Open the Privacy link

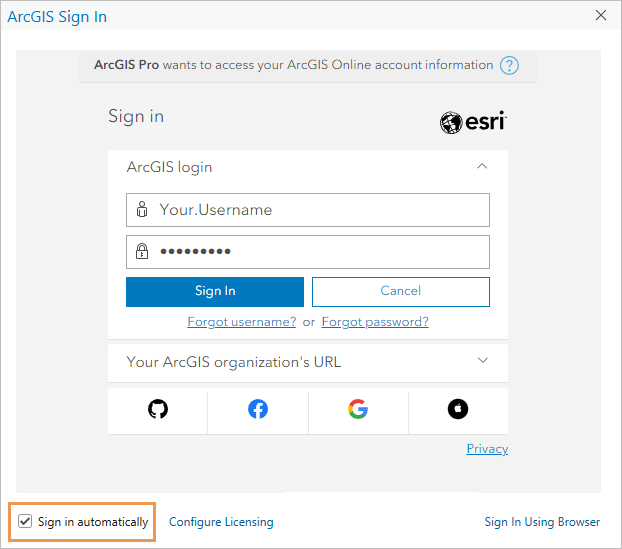(487, 449)
